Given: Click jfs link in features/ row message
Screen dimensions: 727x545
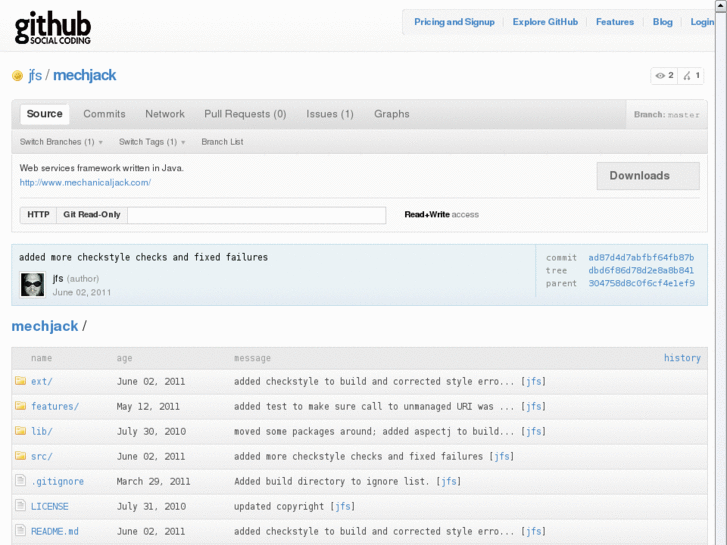Looking at the screenshot, I should pos(534,406).
